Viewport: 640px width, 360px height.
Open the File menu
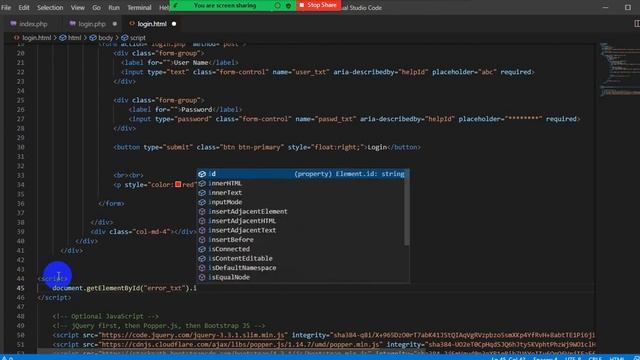pos(6,8)
